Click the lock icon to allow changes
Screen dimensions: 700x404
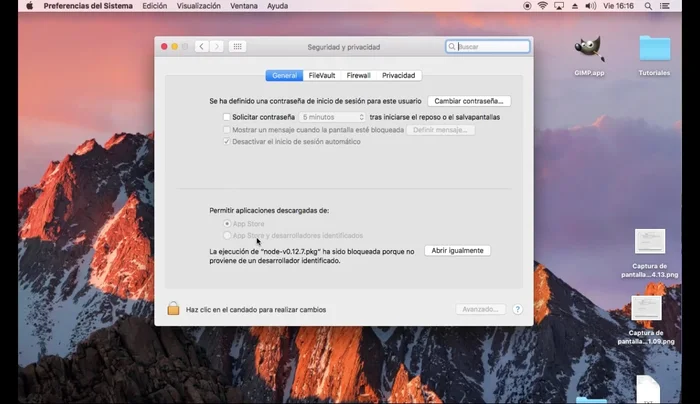173,309
